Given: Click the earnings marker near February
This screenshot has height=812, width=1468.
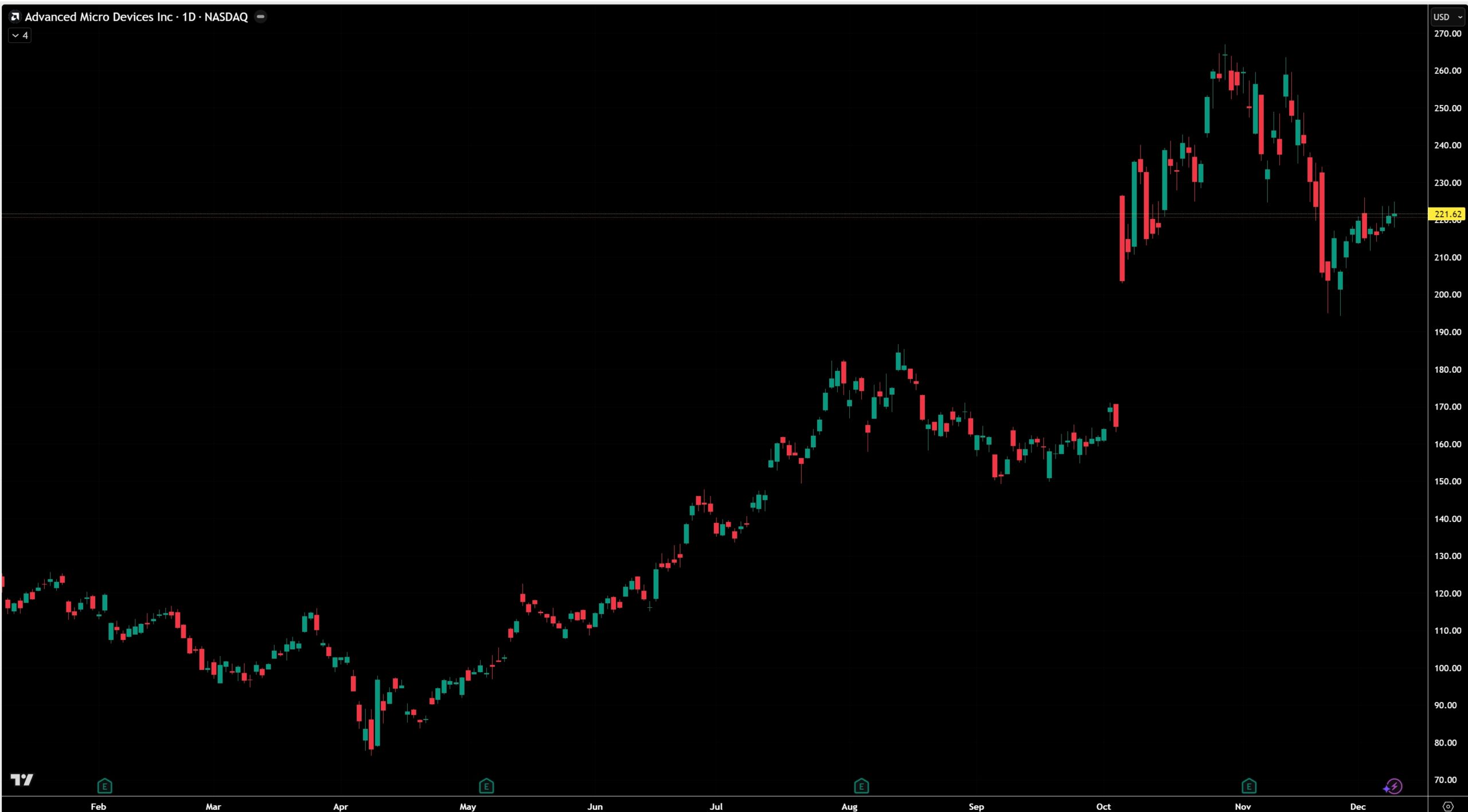Looking at the screenshot, I should 104,786.
